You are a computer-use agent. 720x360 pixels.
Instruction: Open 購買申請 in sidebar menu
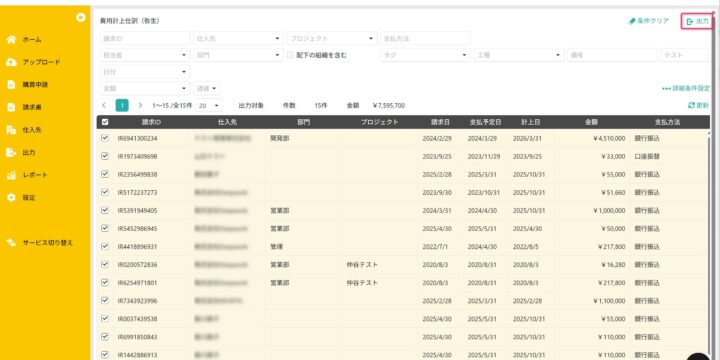35,84
